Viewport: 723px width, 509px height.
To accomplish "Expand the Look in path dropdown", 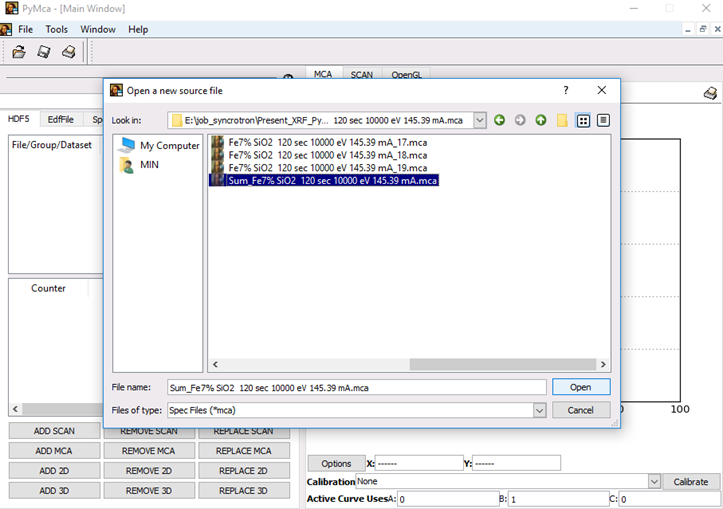I will click(x=480, y=120).
